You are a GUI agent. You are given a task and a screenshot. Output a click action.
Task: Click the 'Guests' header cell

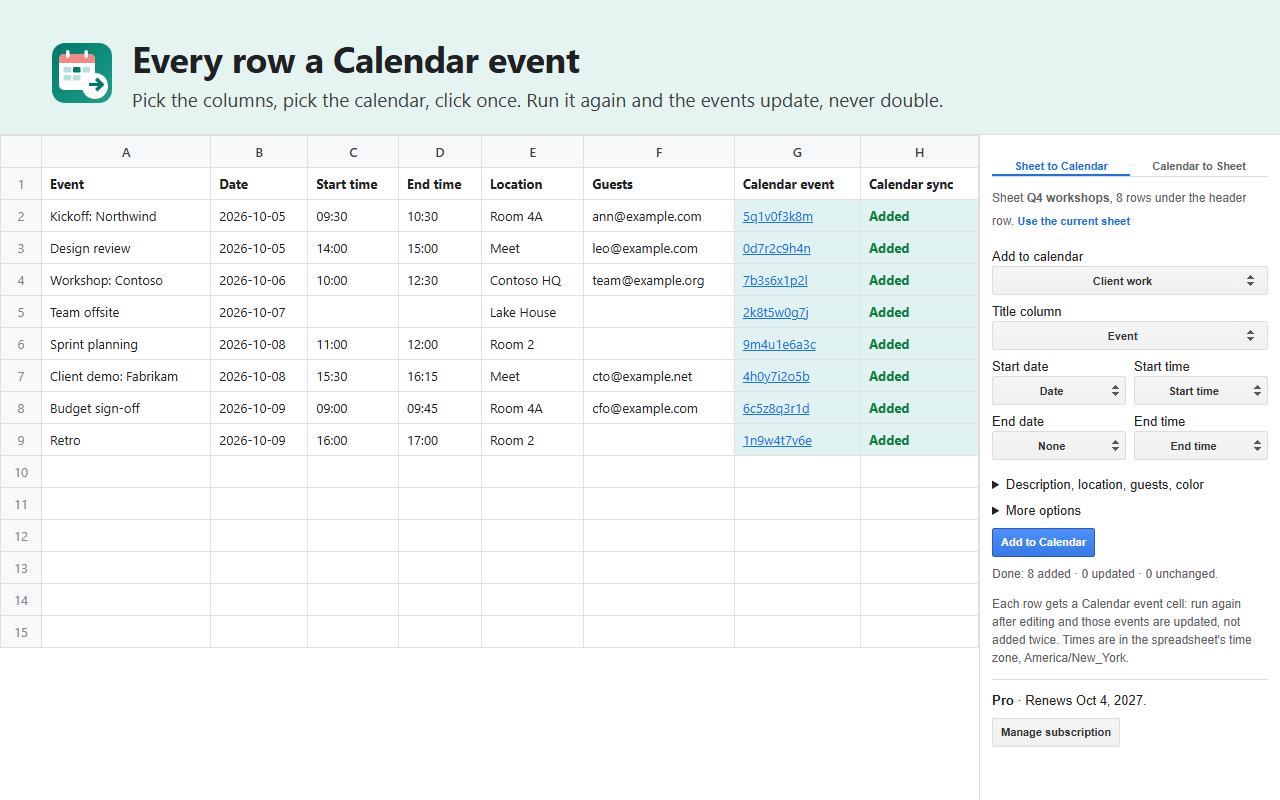point(659,184)
